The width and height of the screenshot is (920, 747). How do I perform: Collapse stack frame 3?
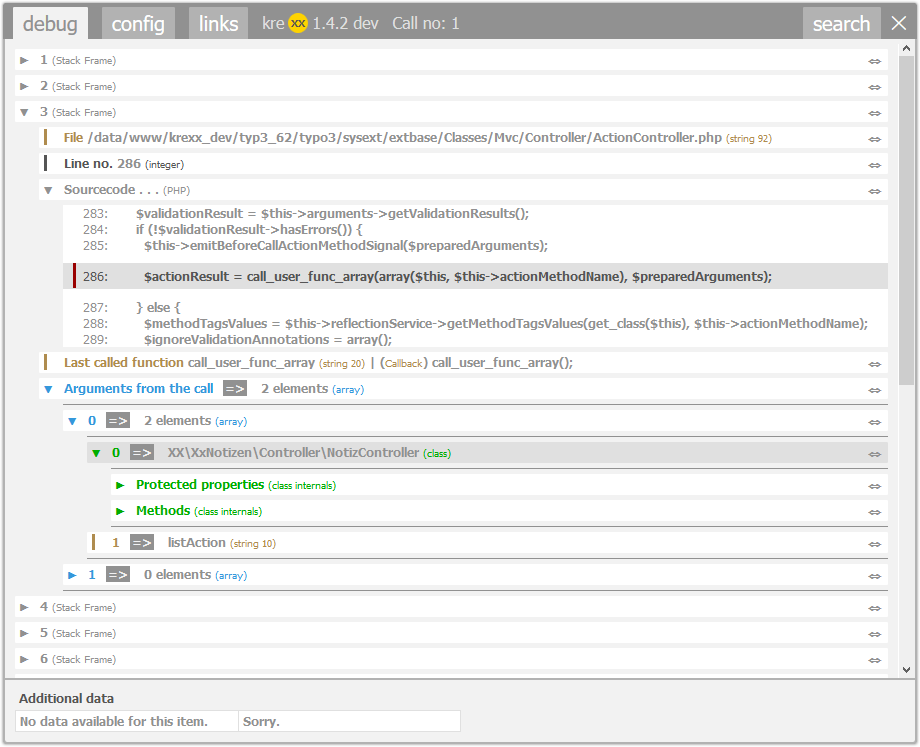[24, 112]
